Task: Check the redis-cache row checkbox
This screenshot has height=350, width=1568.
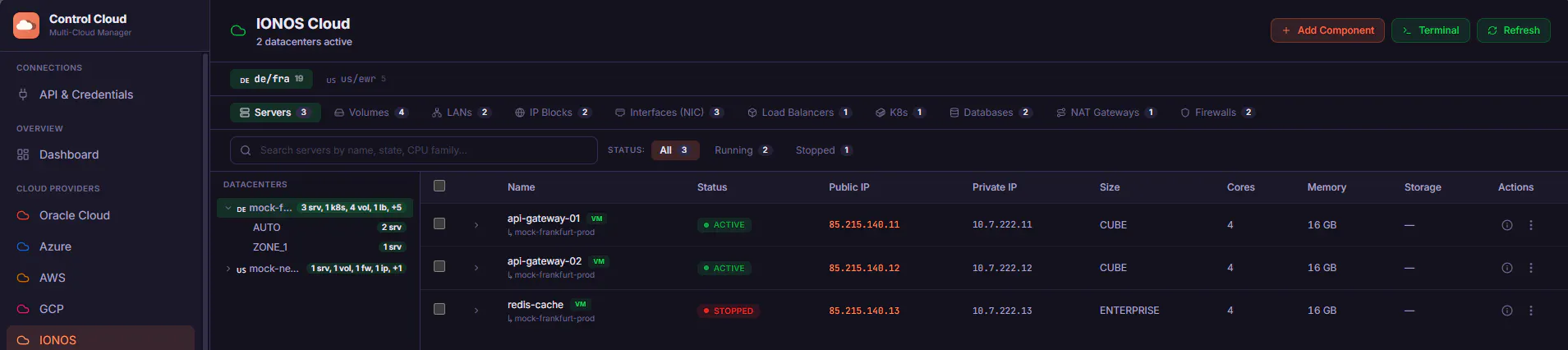Action: pyautogui.click(x=439, y=309)
